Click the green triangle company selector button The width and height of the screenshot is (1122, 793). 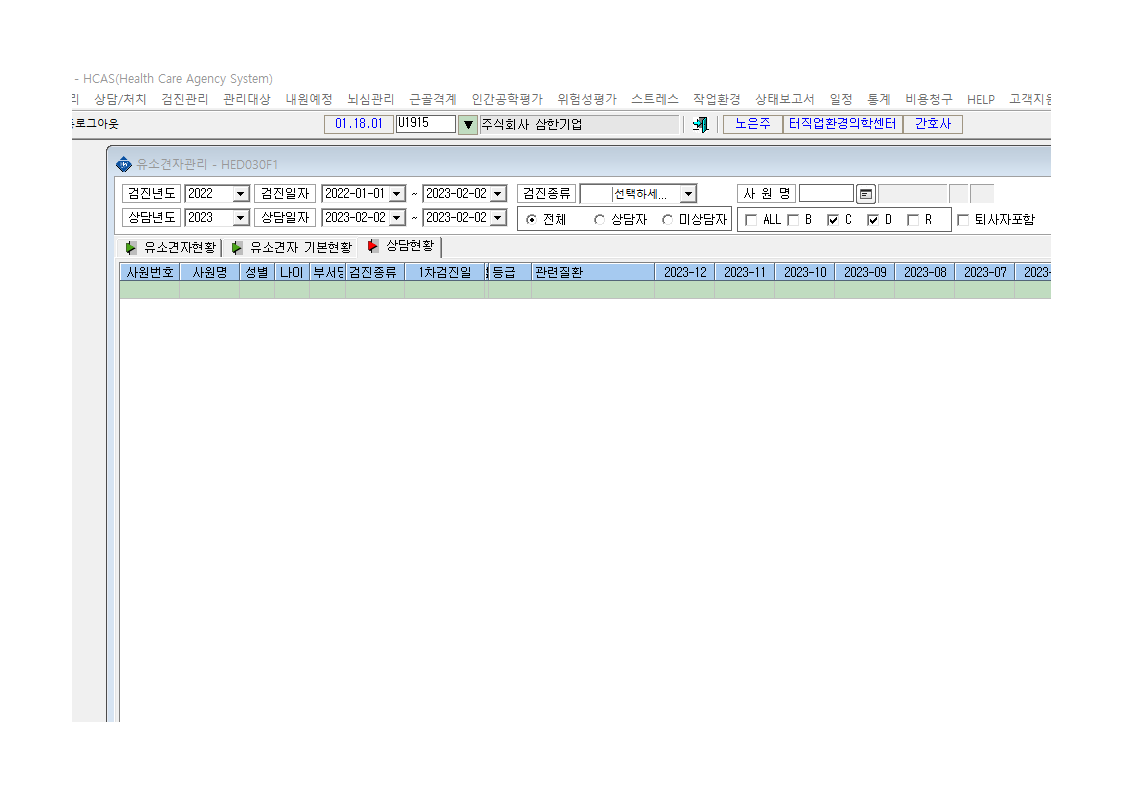[468, 125]
